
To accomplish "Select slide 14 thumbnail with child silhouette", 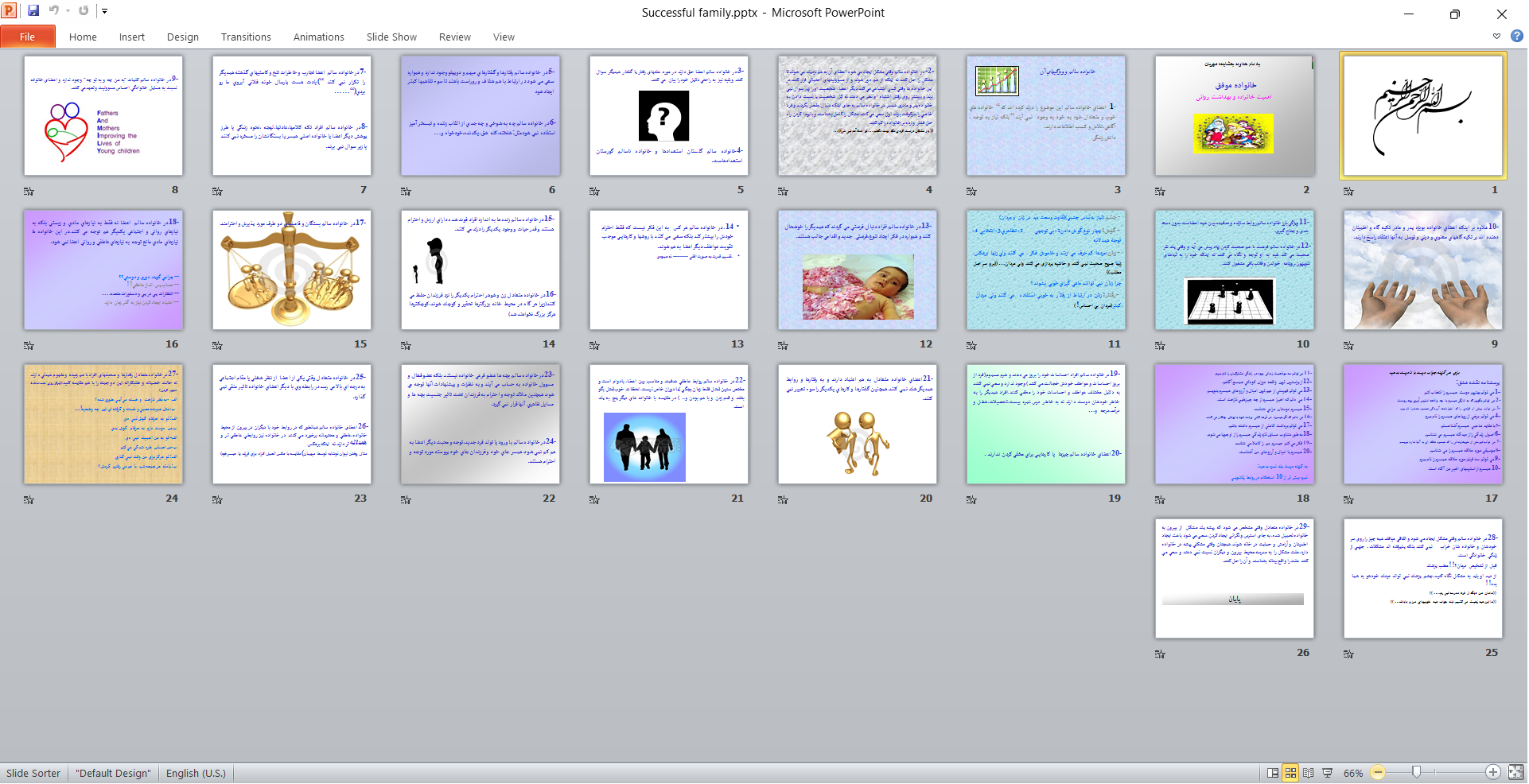I will [480, 270].
